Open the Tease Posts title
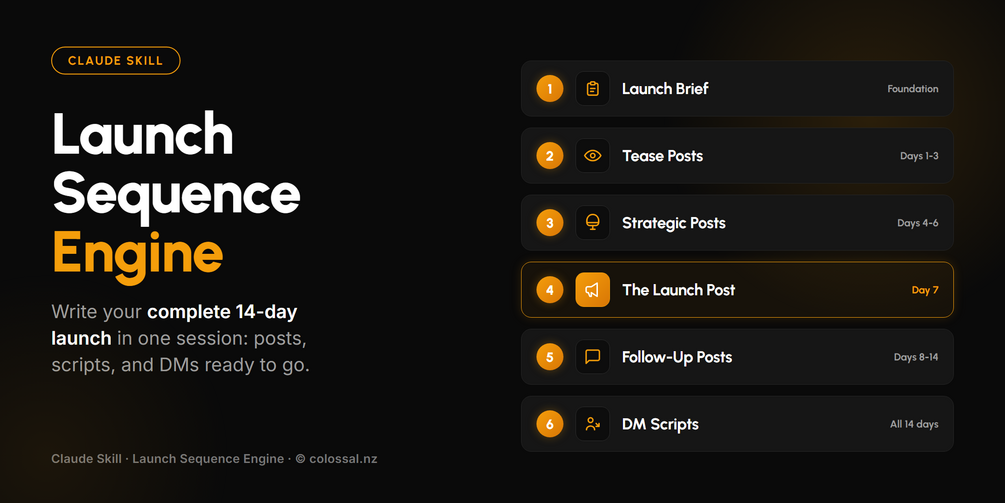1005x503 pixels. pyautogui.click(x=662, y=156)
